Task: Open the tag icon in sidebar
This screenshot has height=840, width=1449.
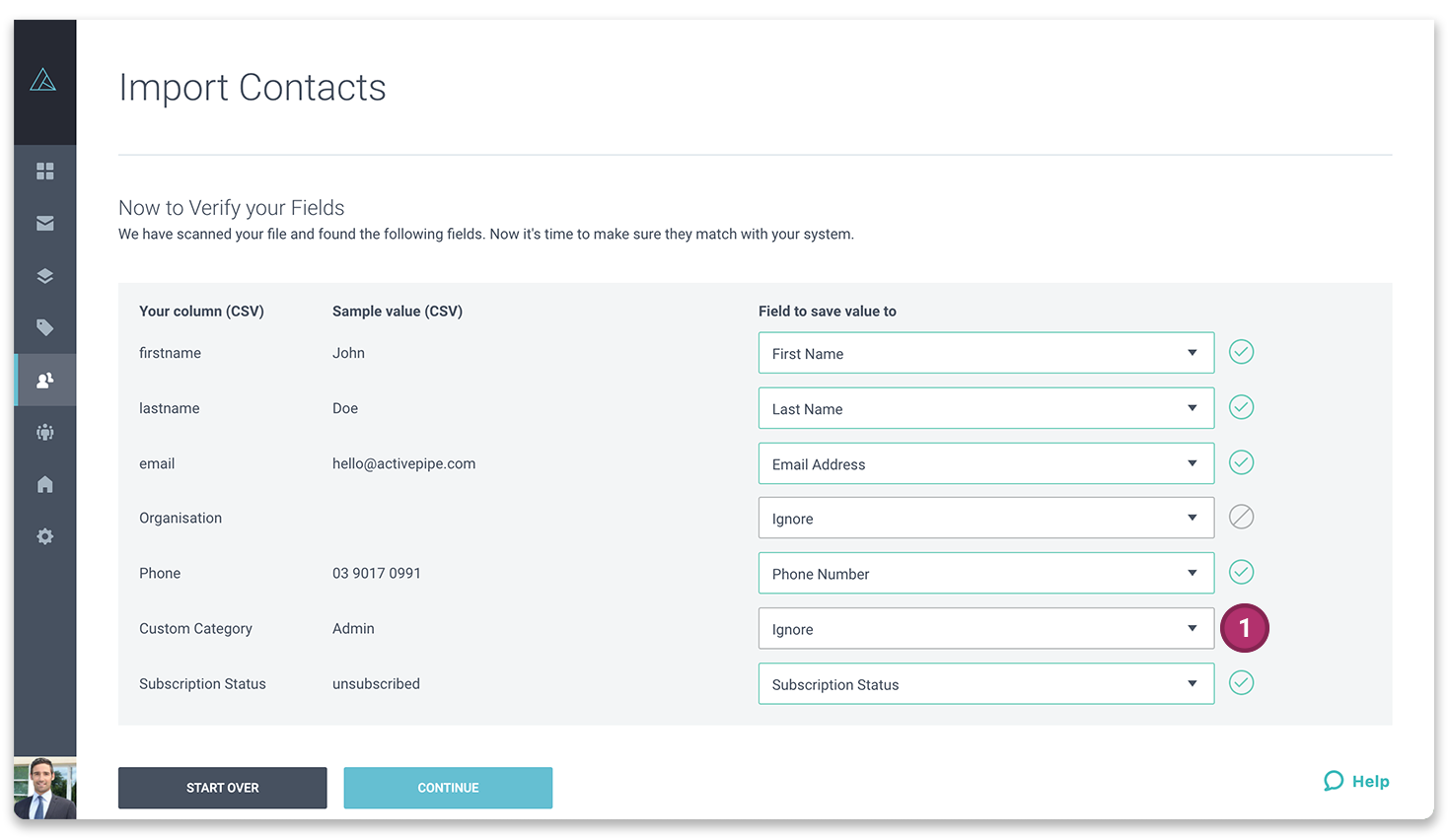Action: tap(45, 327)
